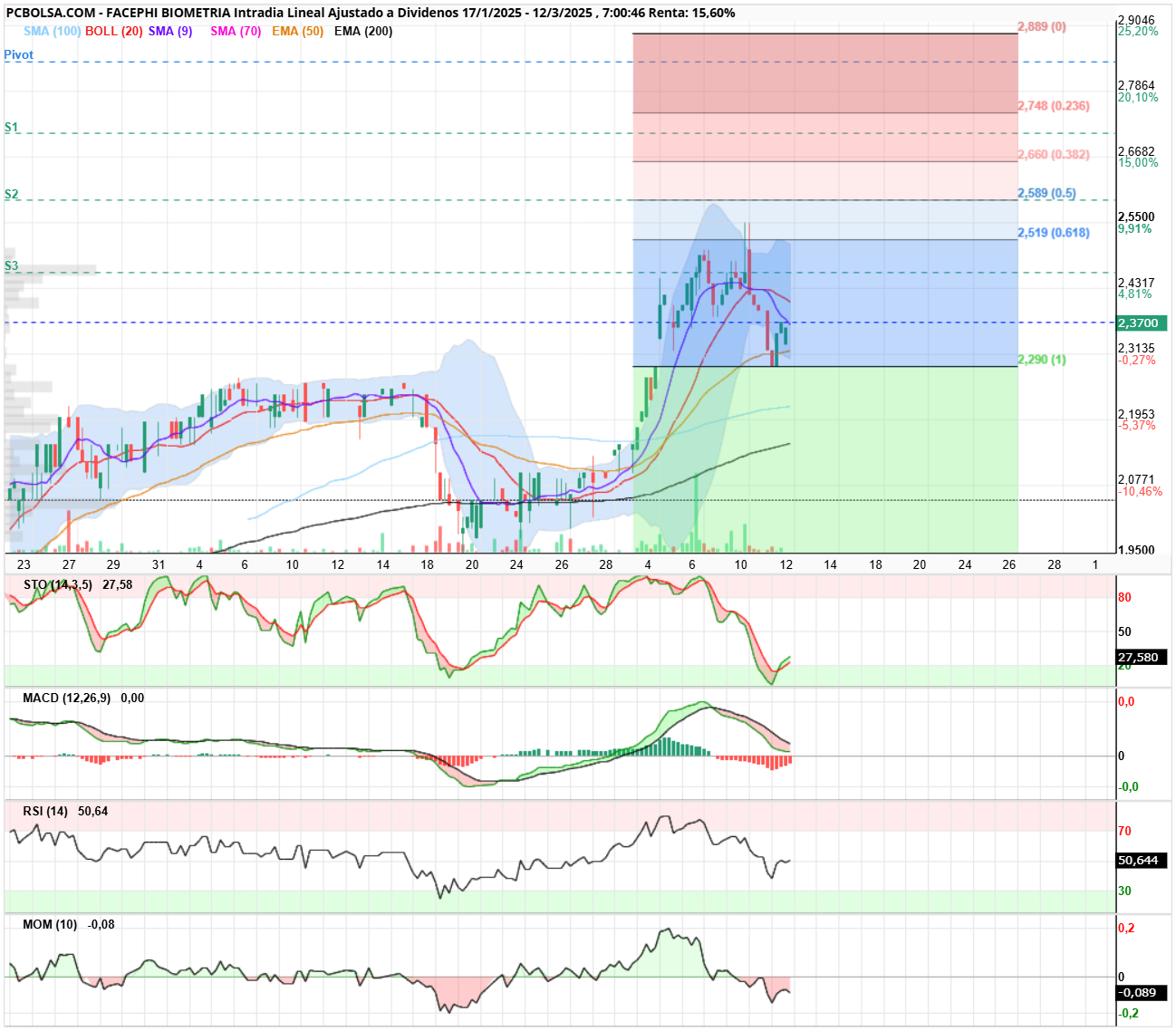Select the BOLL (20) legend label
1176x1031 pixels.
click(x=114, y=31)
